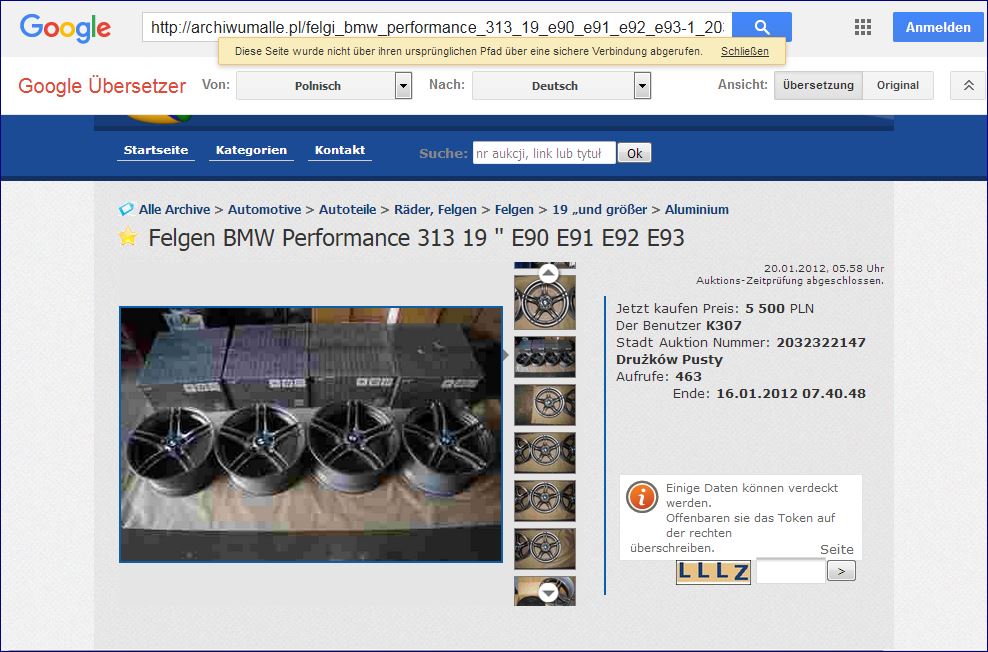Switch view to Übersetzung
The image size is (988, 652).
point(818,85)
